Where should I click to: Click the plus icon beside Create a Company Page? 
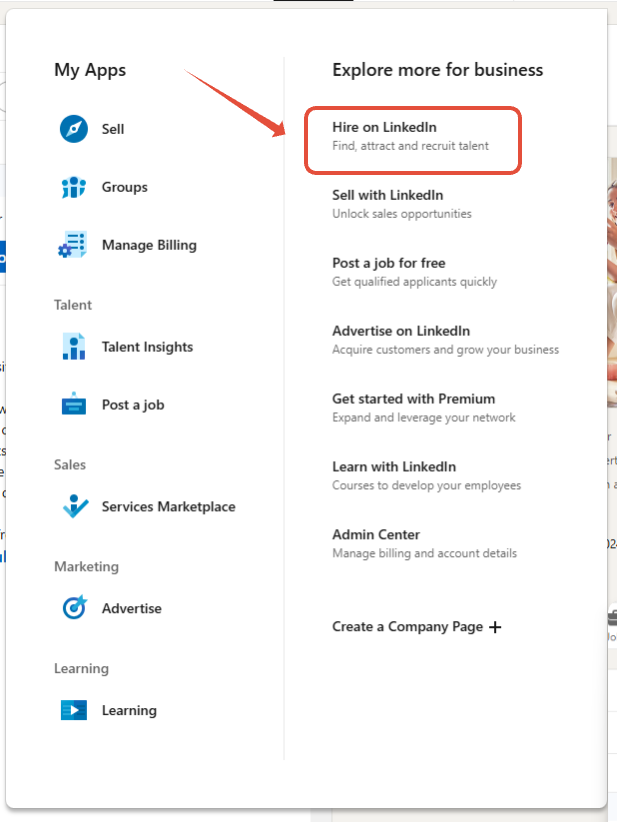[495, 627]
